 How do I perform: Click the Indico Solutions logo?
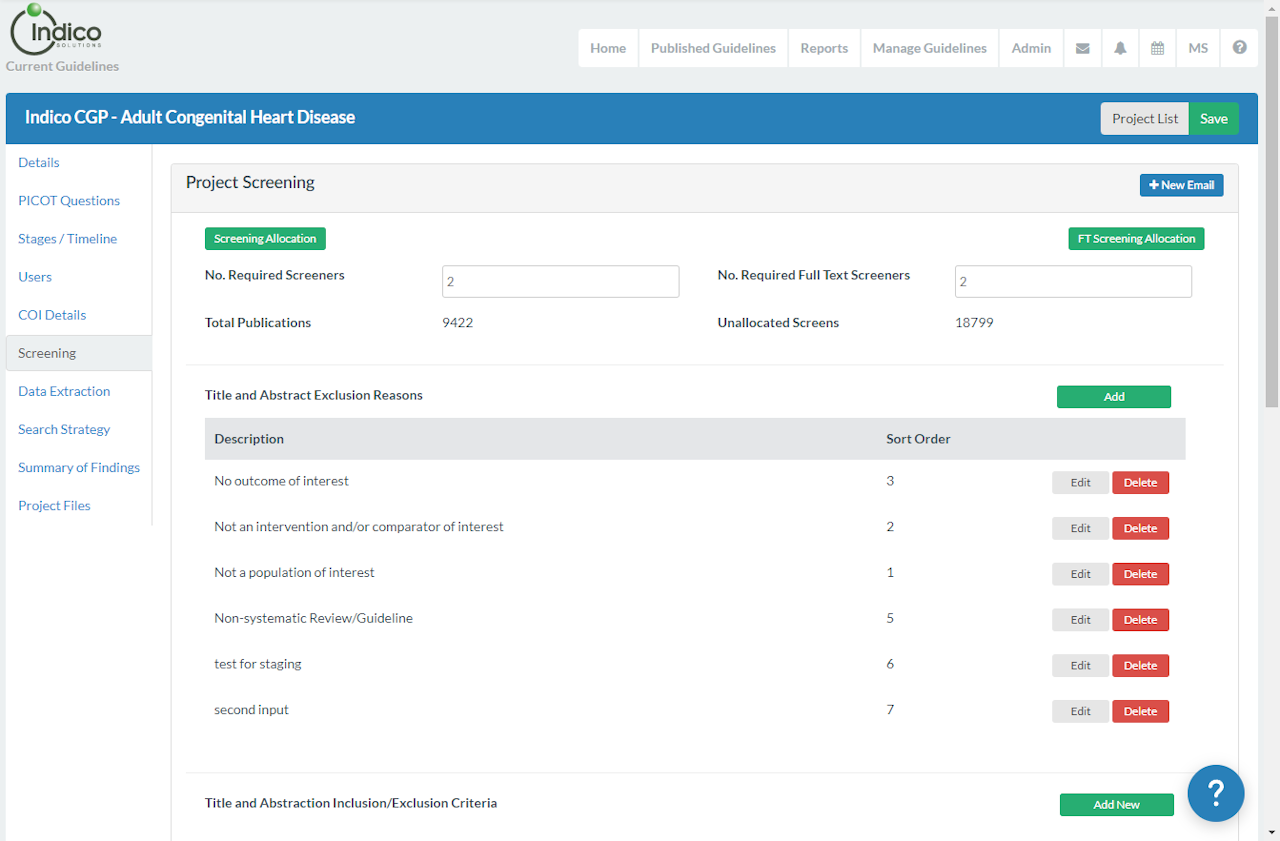click(x=57, y=32)
